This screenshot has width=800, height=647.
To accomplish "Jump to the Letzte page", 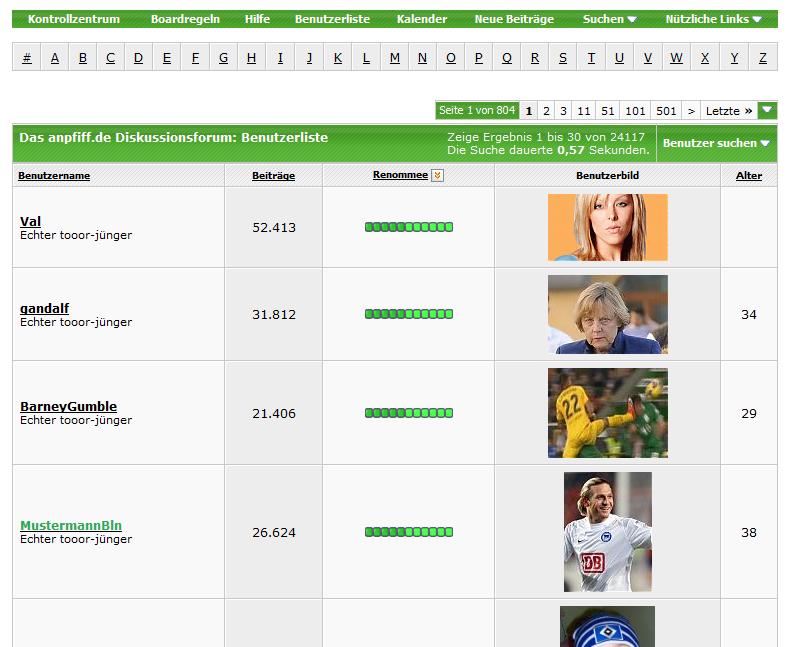I will (727, 111).
